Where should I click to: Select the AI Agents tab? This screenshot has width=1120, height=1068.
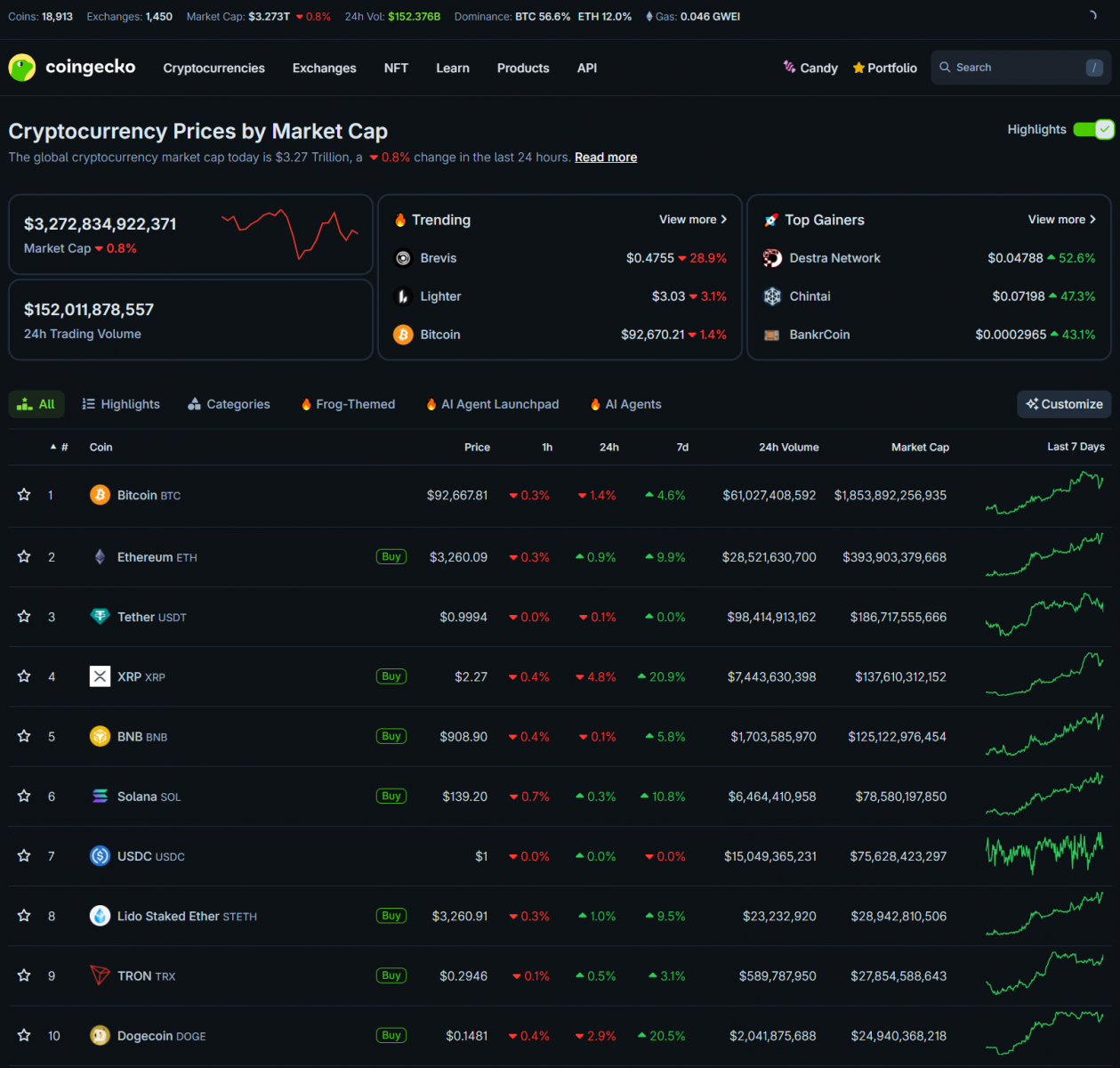pyautogui.click(x=625, y=404)
